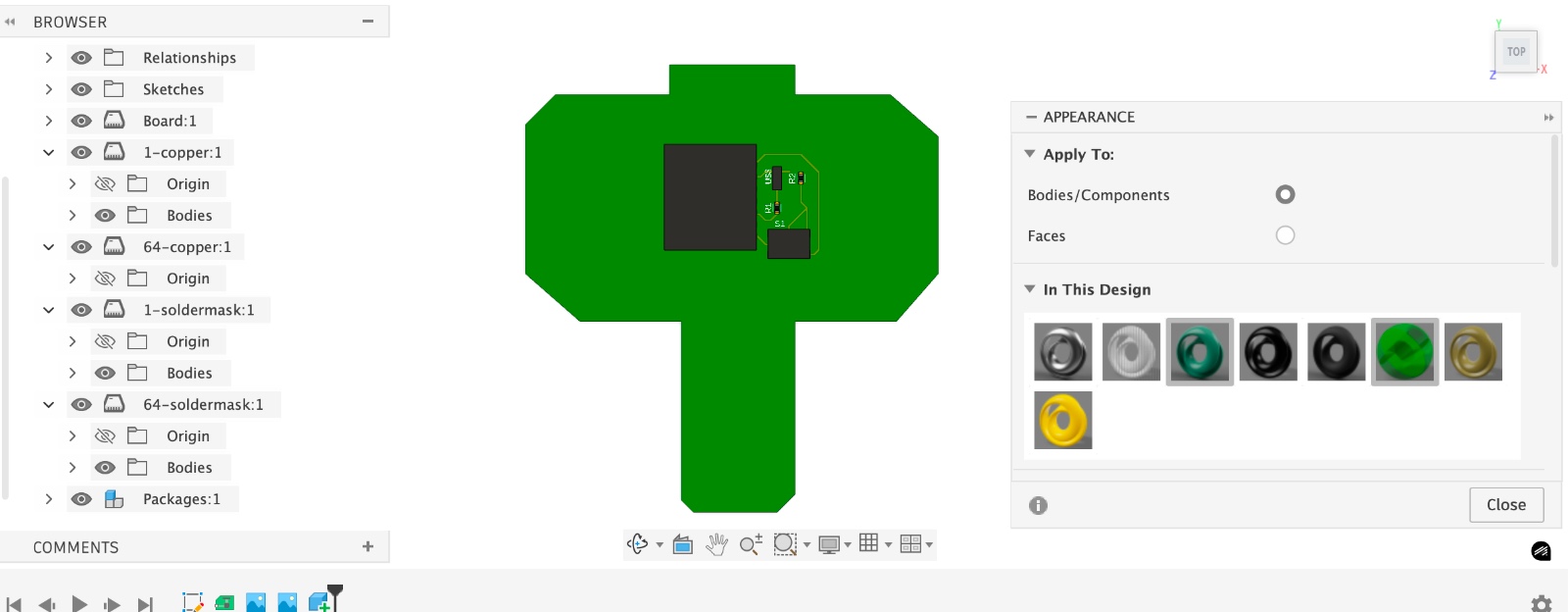1568x612 pixels.
Task: Close the Appearance dialog
Action: [x=1506, y=505]
